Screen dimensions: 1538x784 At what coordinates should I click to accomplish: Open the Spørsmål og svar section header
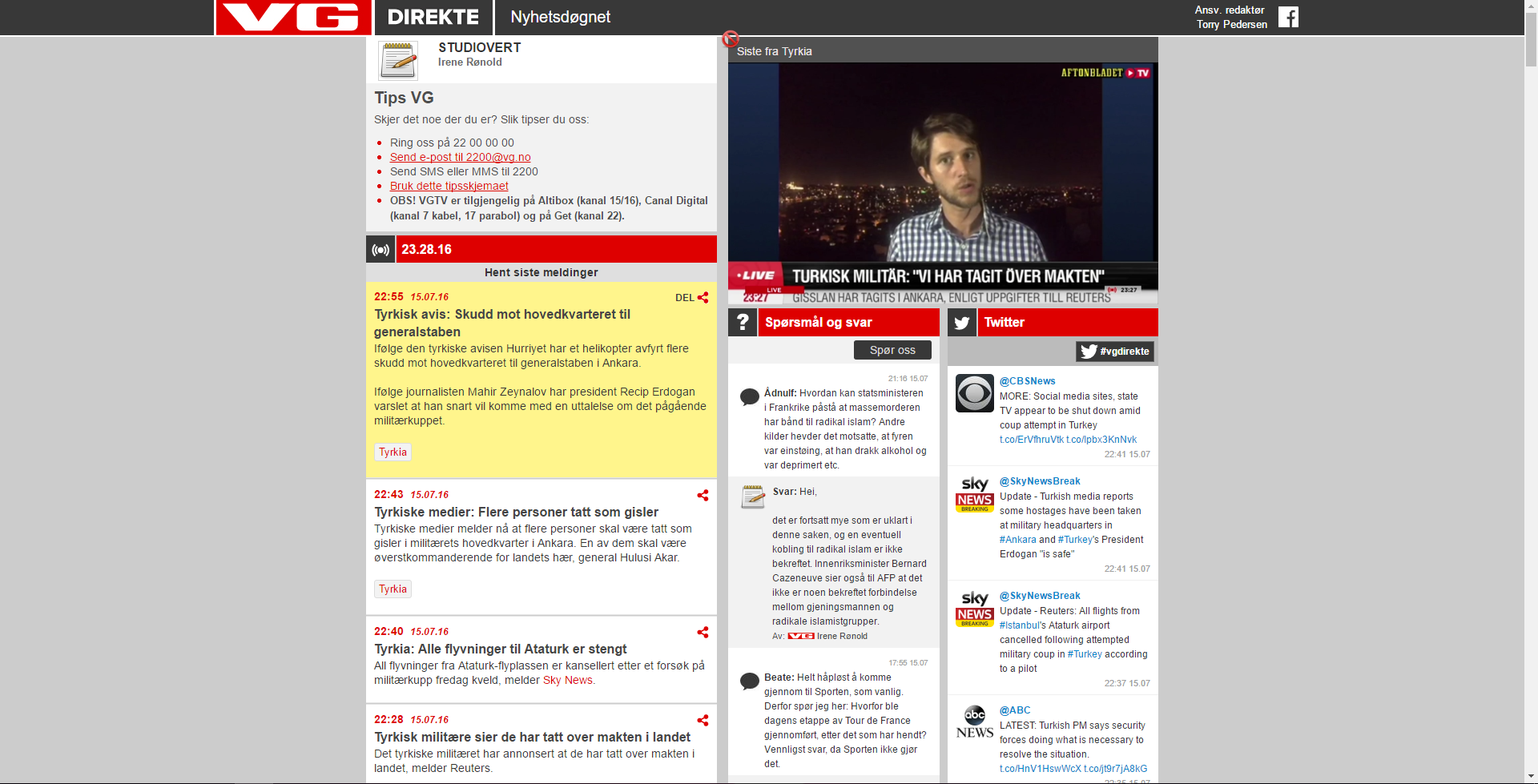pos(848,322)
